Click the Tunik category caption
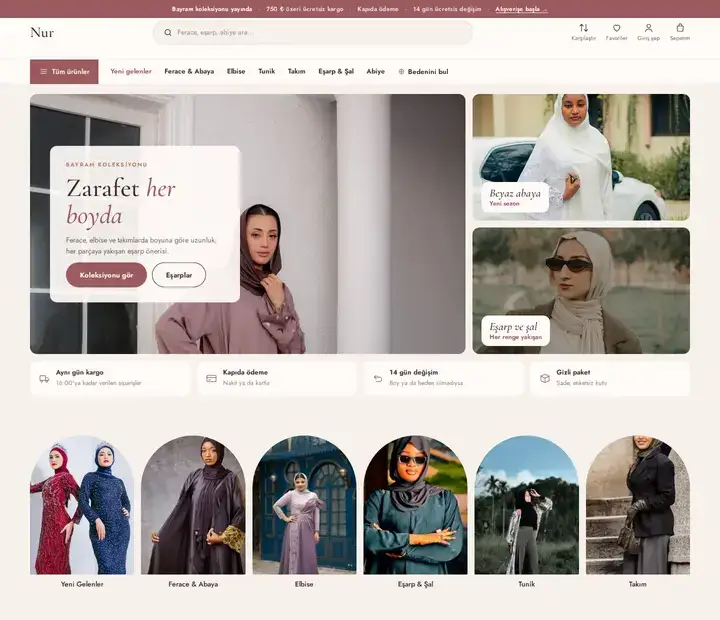 tap(527, 584)
